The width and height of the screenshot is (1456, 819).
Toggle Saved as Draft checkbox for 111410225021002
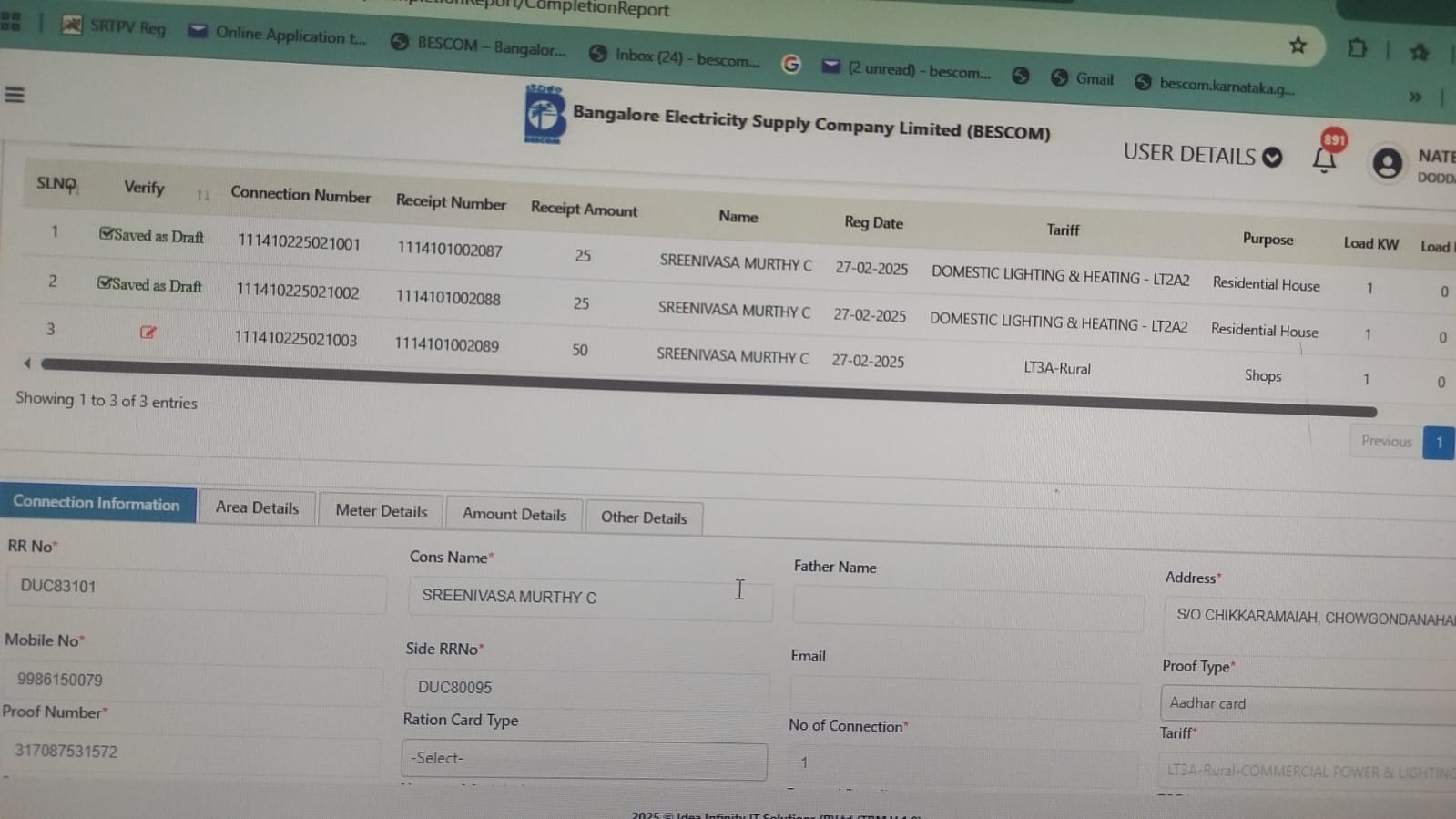pos(104,283)
